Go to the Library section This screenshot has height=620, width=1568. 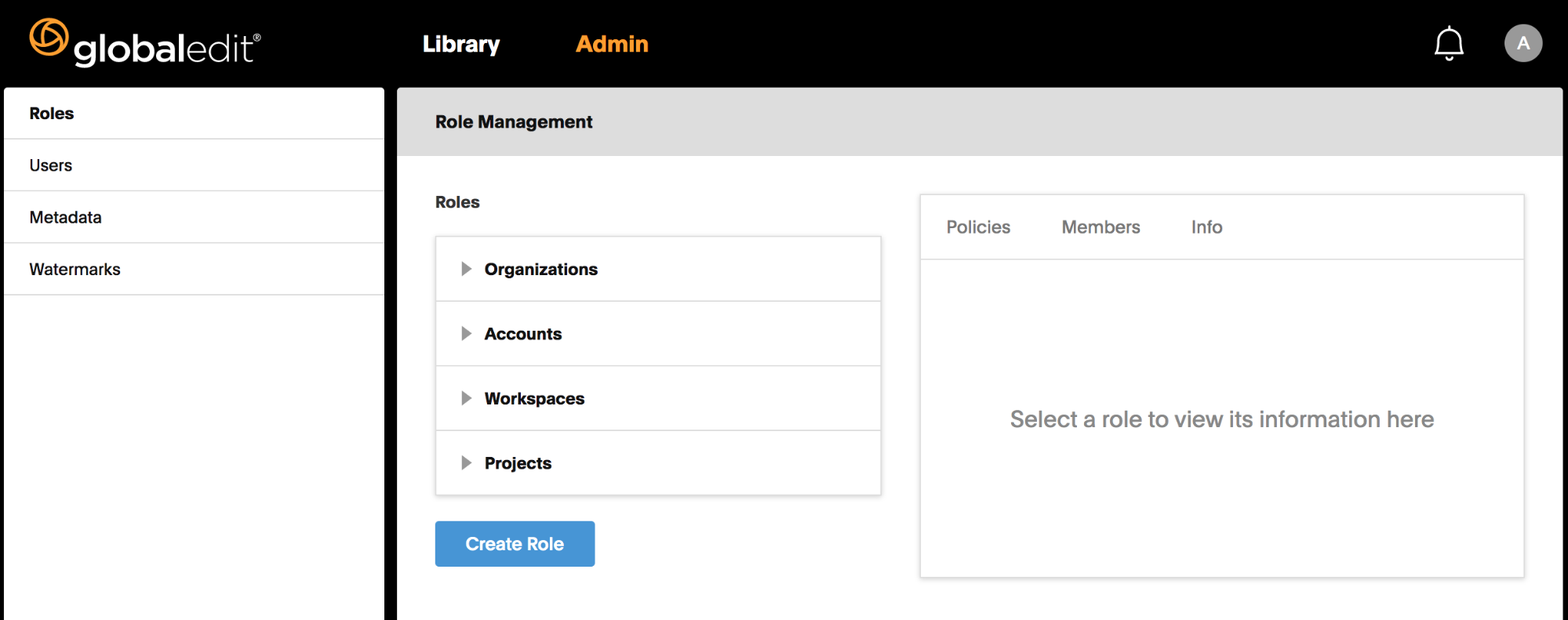[461, 44]
